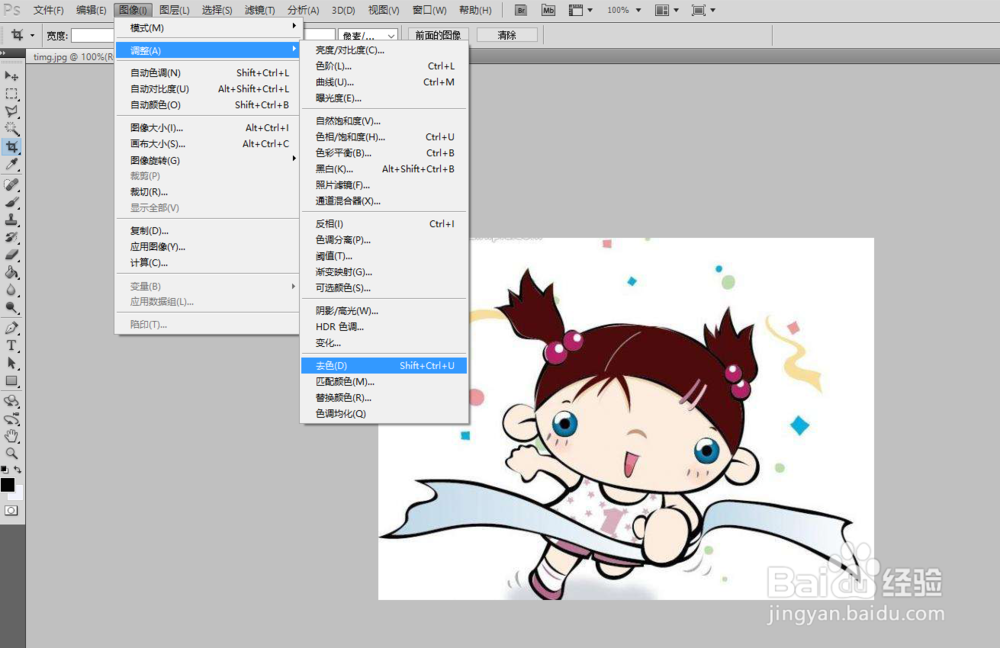Select the Eraser tool

click(x=11, y=255)
